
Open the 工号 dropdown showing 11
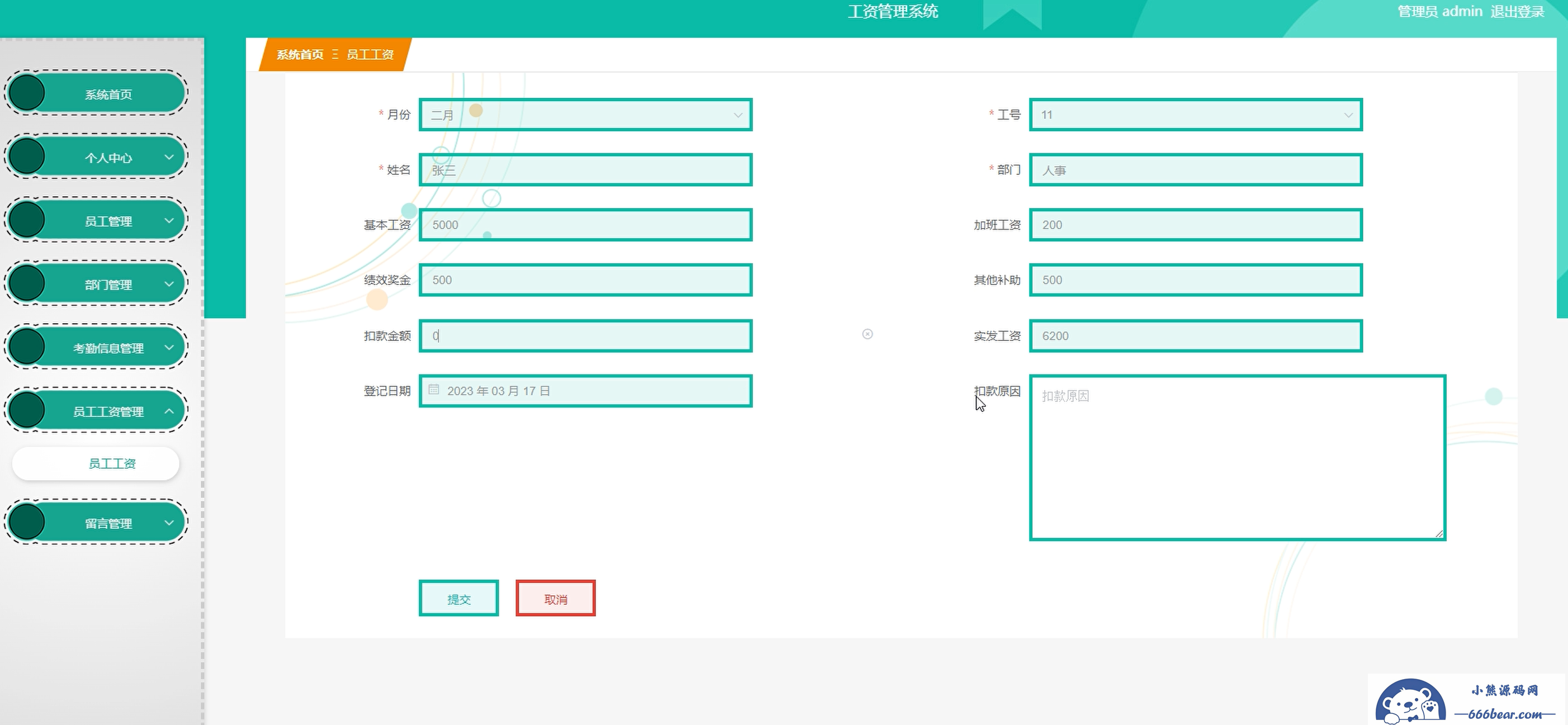tap(1196, 115)
